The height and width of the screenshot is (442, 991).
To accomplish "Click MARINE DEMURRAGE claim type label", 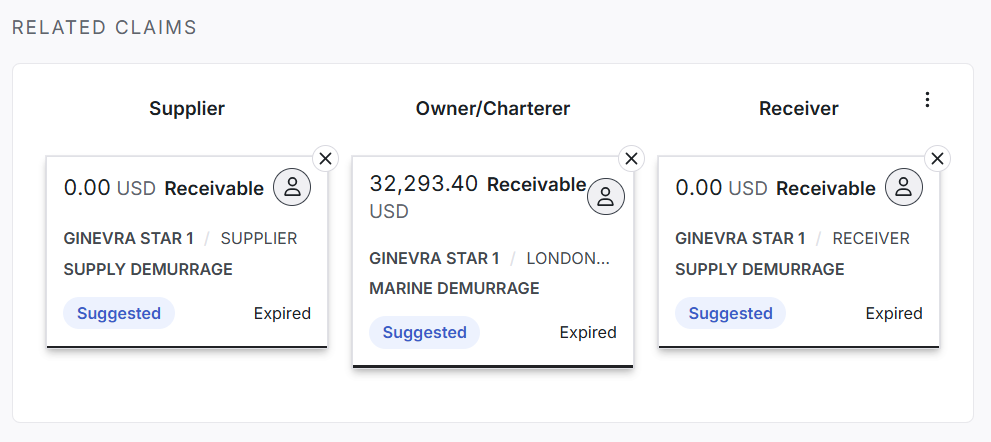I will 454,288.
